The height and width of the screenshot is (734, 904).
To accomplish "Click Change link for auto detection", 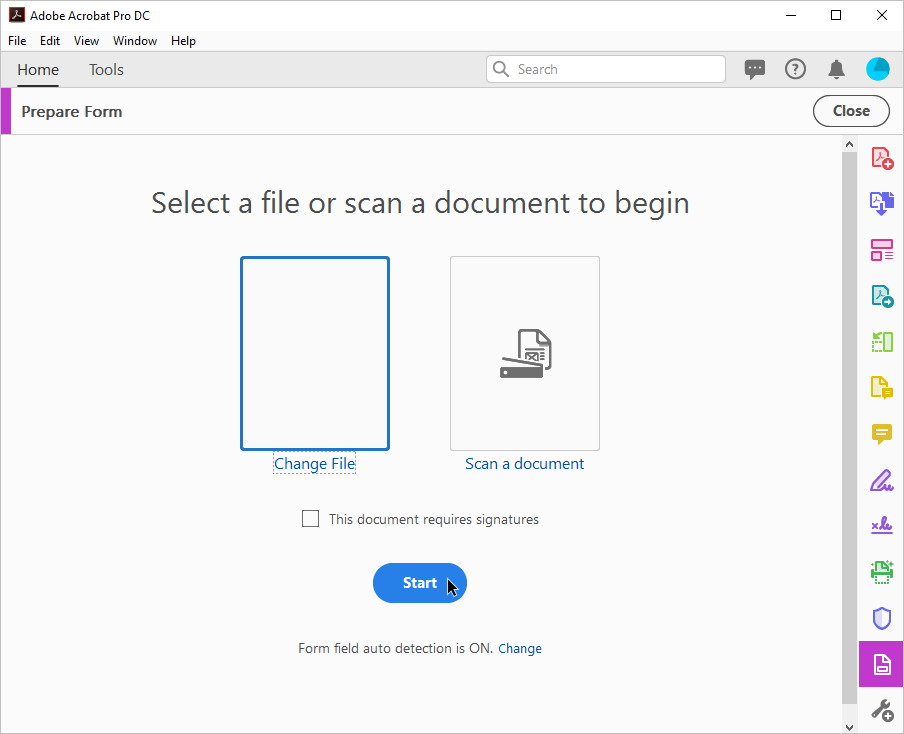I will tap(519, 649).
